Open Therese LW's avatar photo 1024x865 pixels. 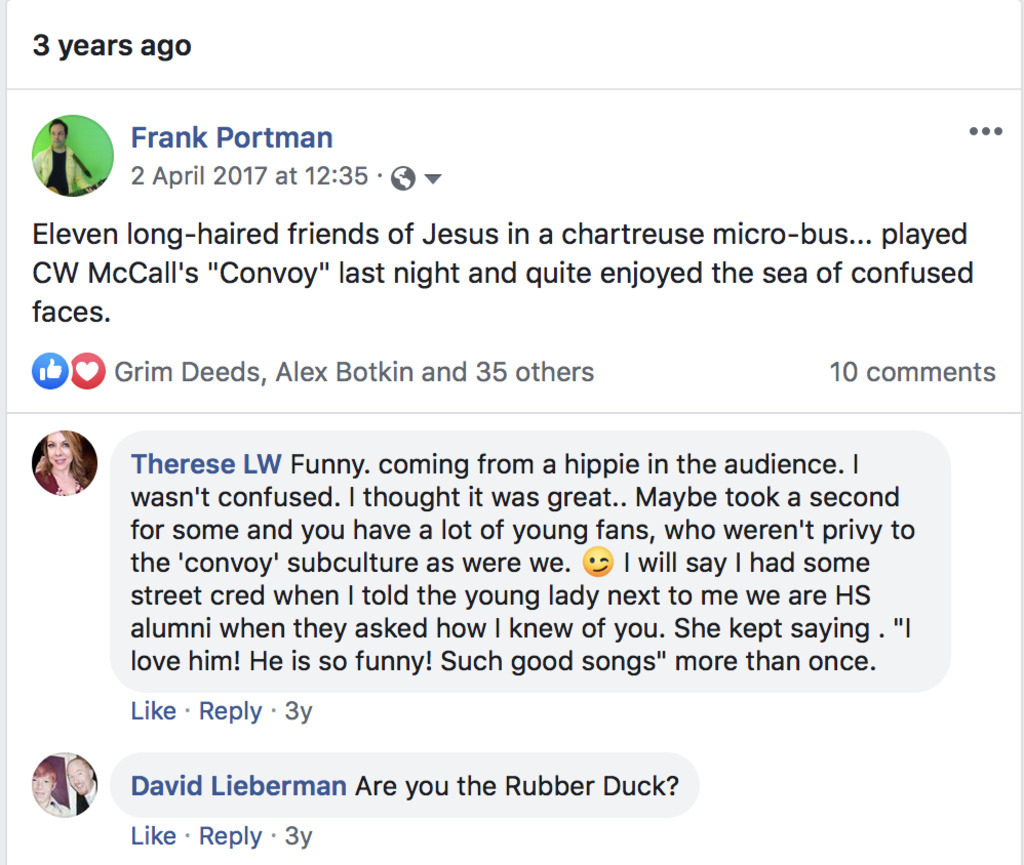[x=65, y=463]
